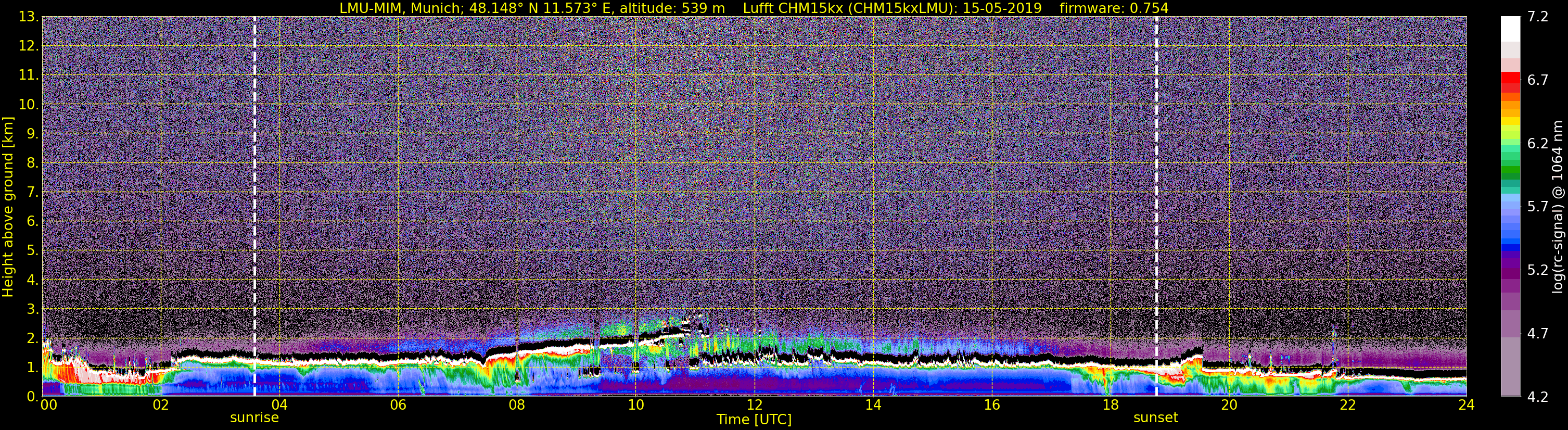
Task: Click the x-axis tick label '16'
Action: 991,405
